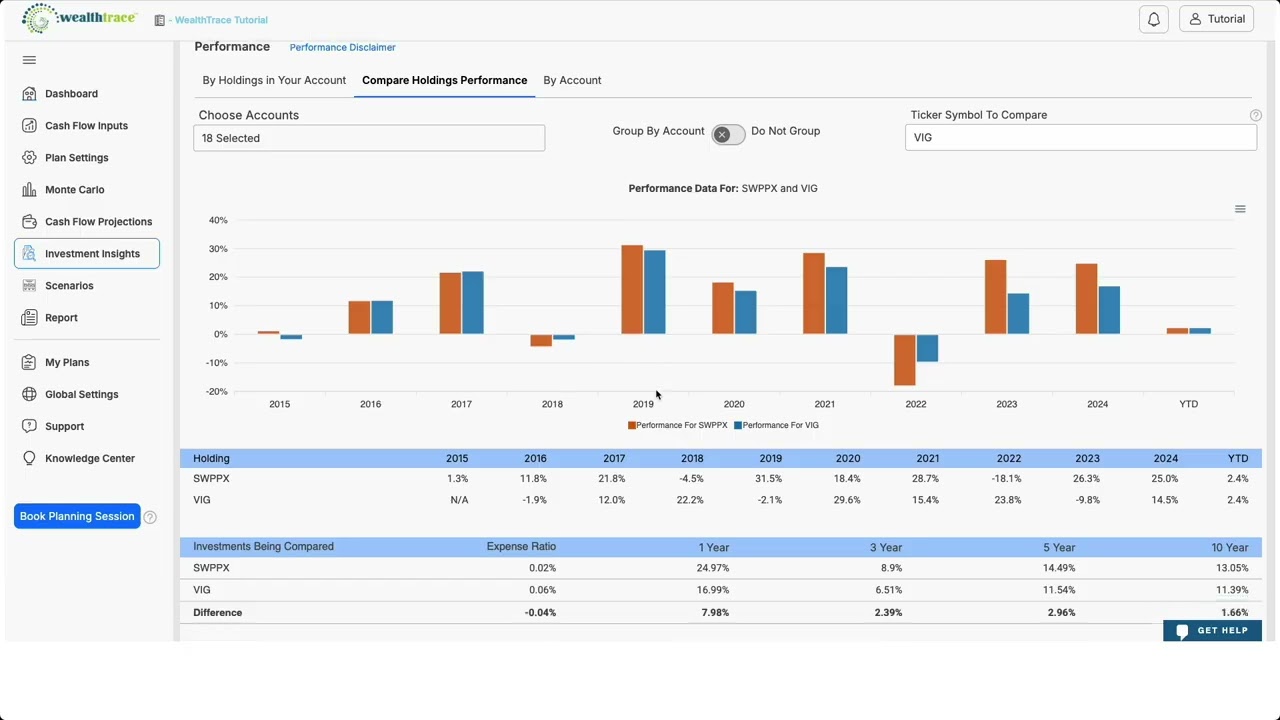Click help icon beside Book Planning Session

pyautogui.click(x=150, y=517)
